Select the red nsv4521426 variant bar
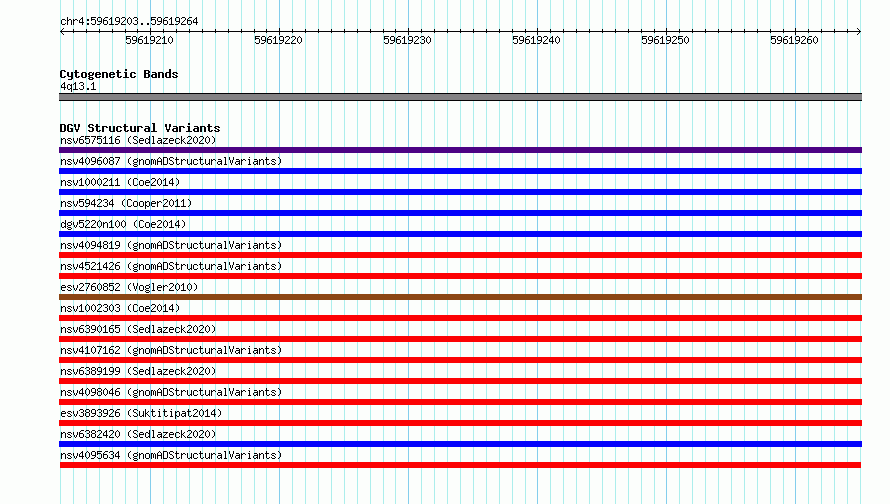Image resolution: width=890 pixels, height=504 pixels. pyautogui.click(x=460, y=276)
